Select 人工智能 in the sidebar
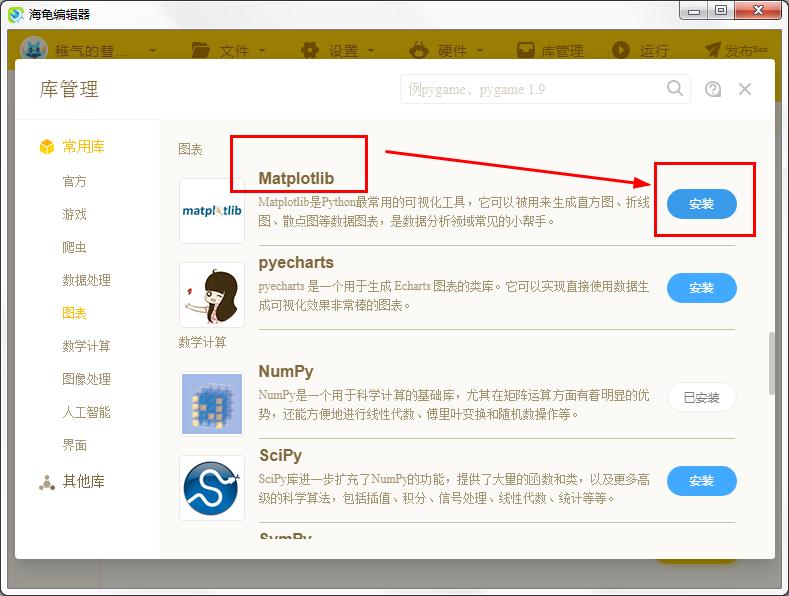This screenshot has width=789, height=596. [87, 412]
